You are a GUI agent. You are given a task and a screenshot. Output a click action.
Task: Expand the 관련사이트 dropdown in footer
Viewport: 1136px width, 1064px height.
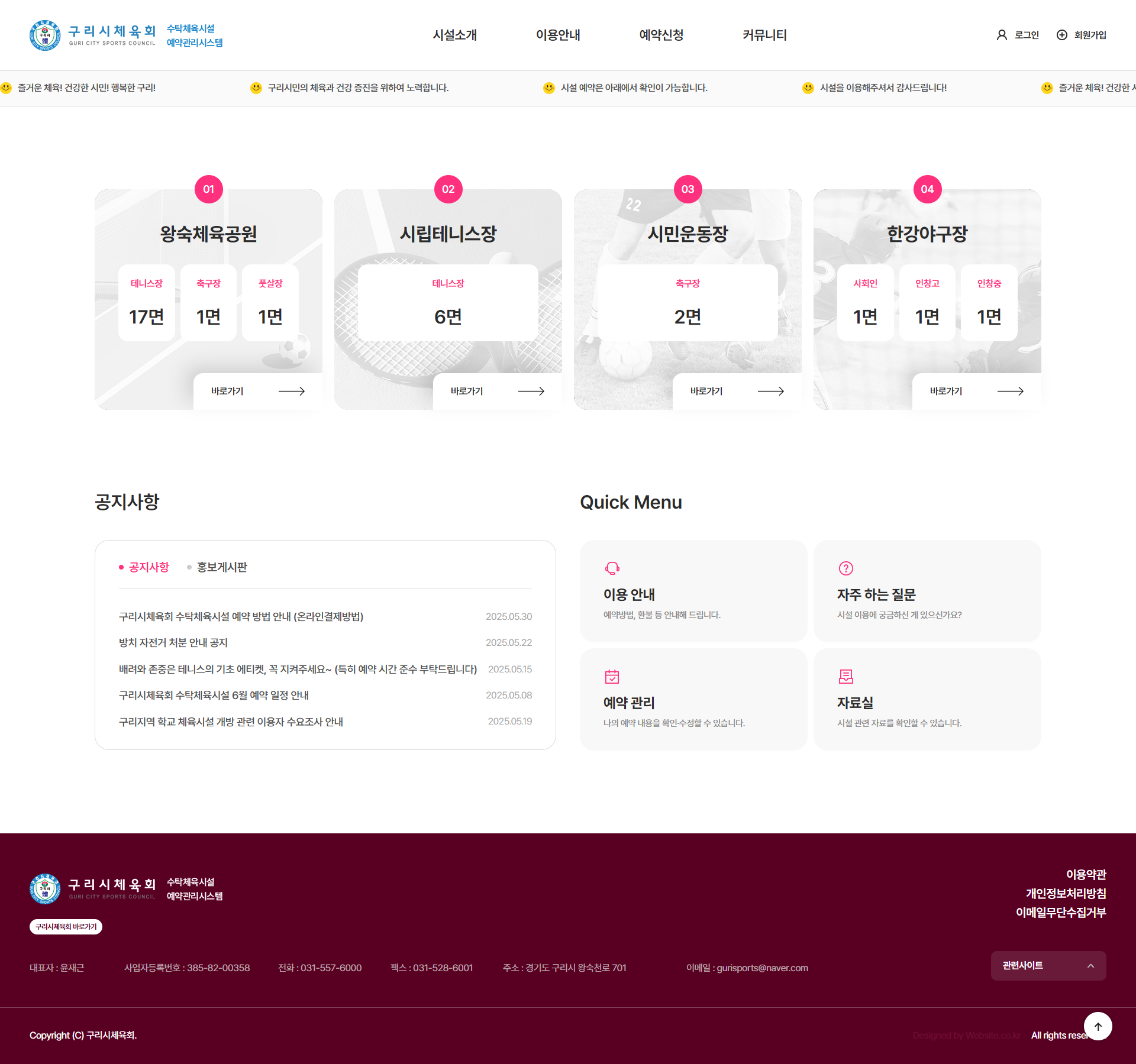(x=1048, y=965)
